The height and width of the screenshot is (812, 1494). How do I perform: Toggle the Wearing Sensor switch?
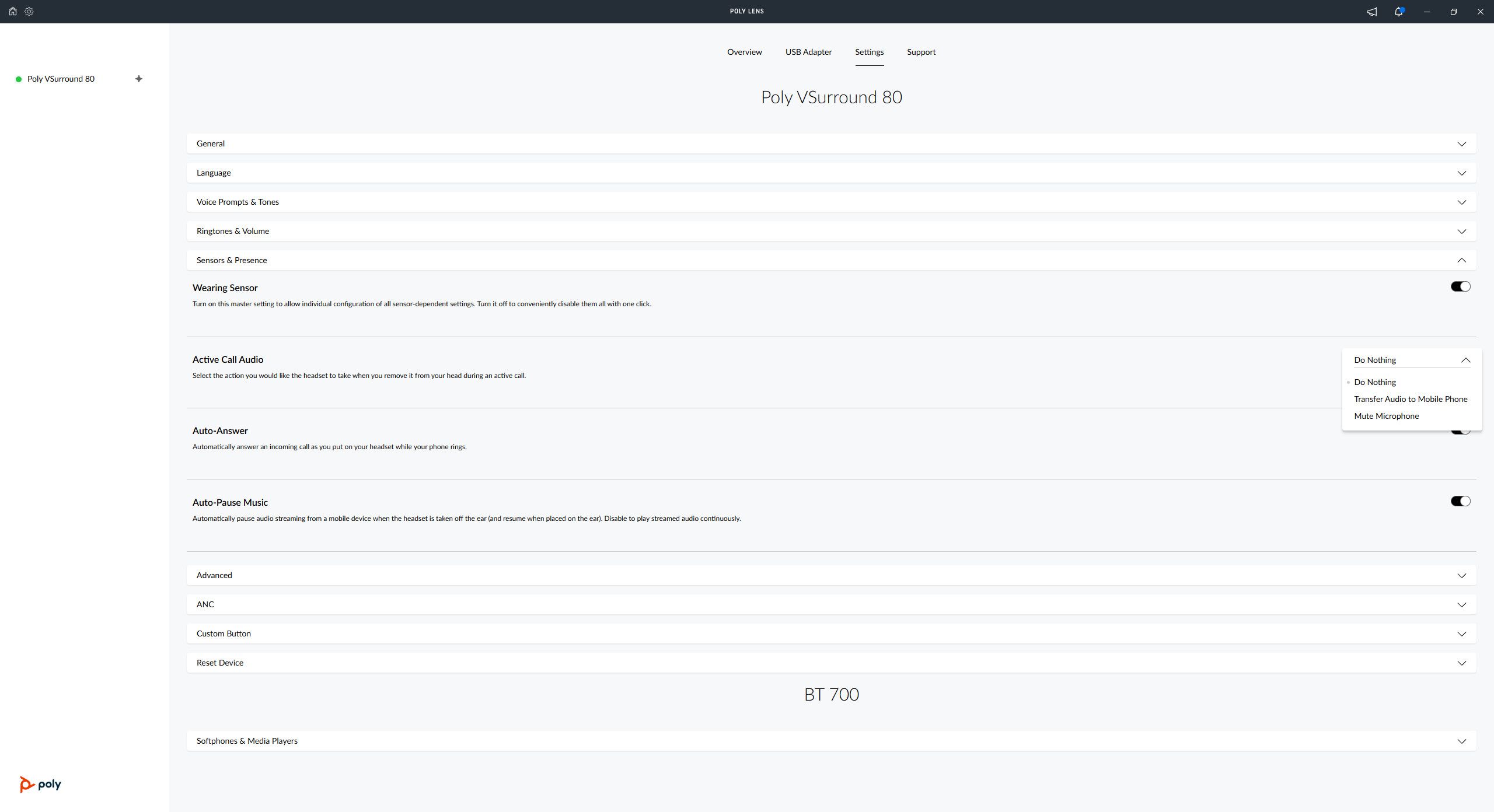coord(1460,286)
